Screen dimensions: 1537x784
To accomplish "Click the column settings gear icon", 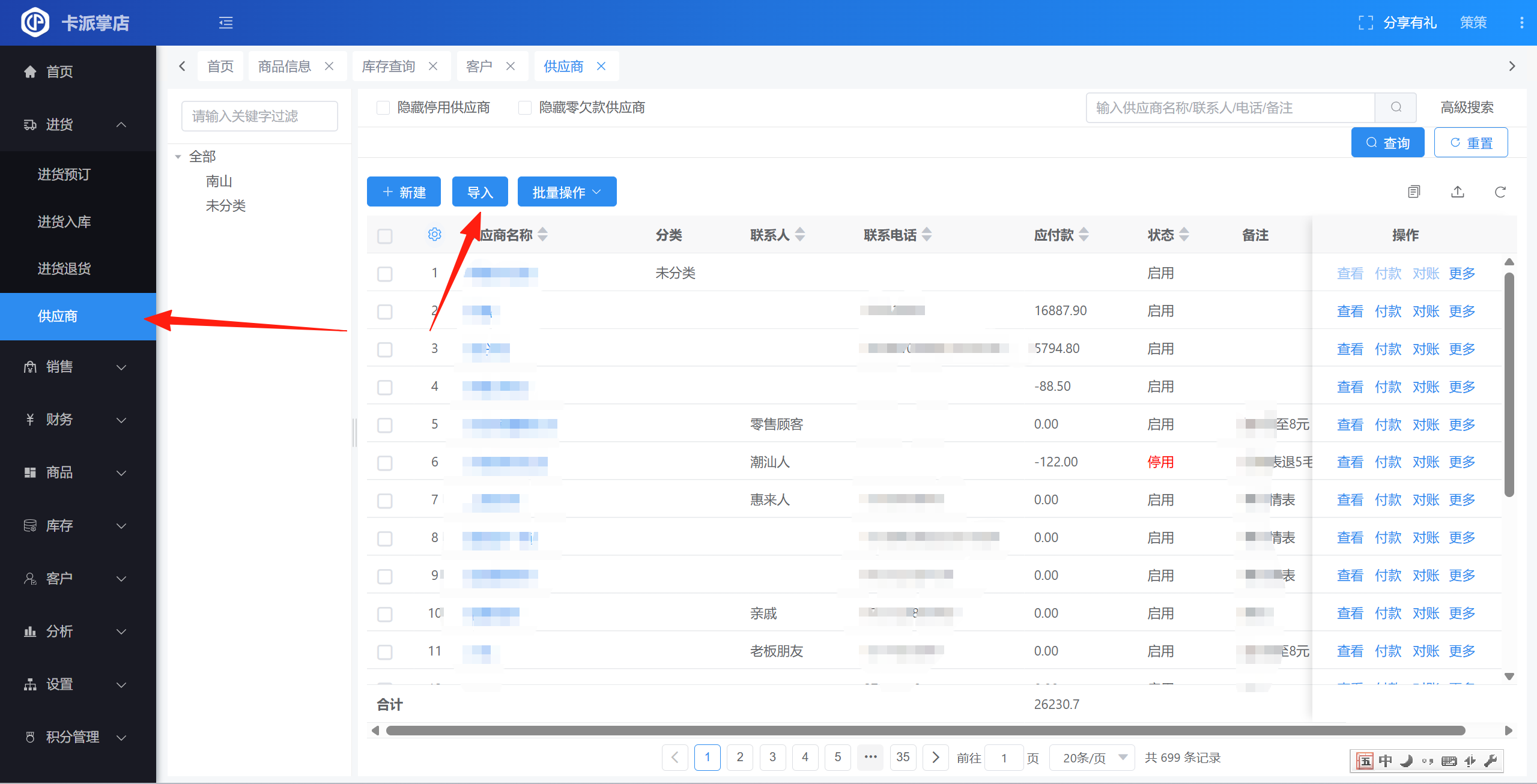I will (x=434, y=235).
